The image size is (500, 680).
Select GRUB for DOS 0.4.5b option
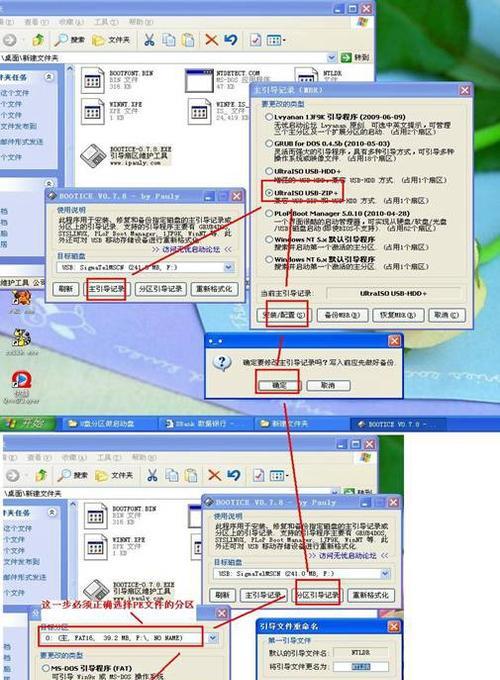[269, 144]
